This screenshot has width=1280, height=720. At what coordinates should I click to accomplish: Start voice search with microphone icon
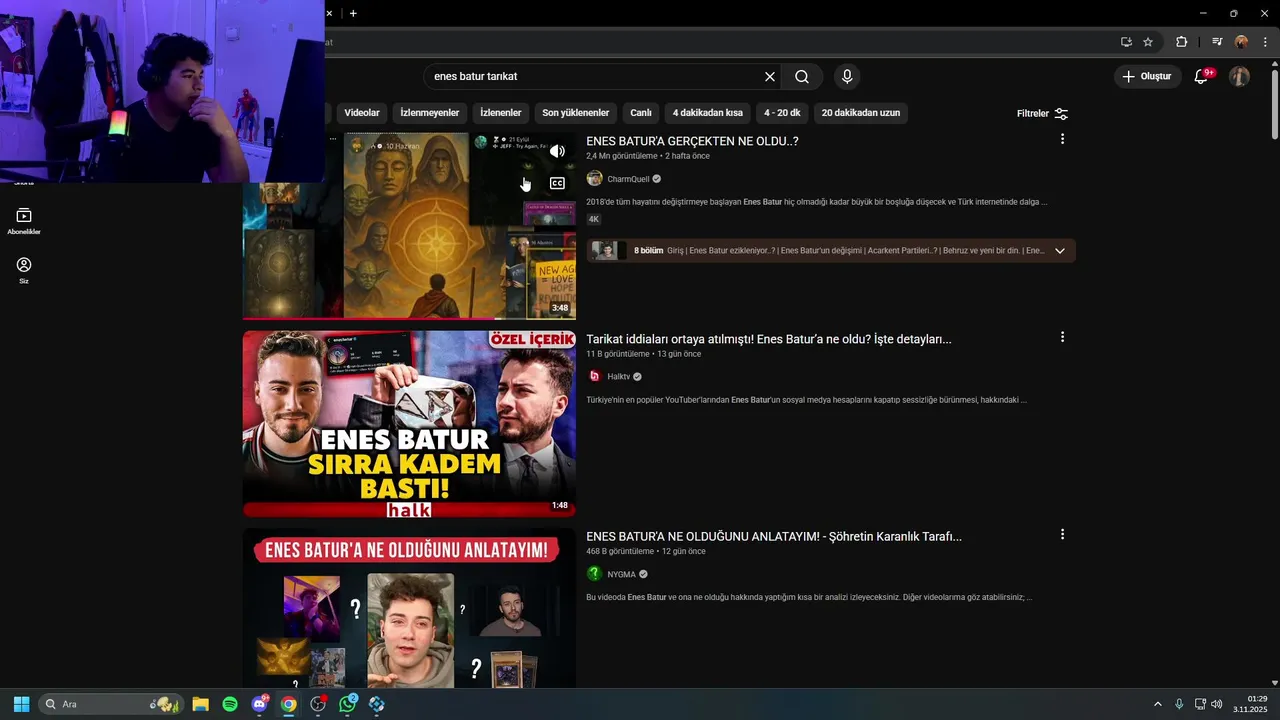pos(847,77)
